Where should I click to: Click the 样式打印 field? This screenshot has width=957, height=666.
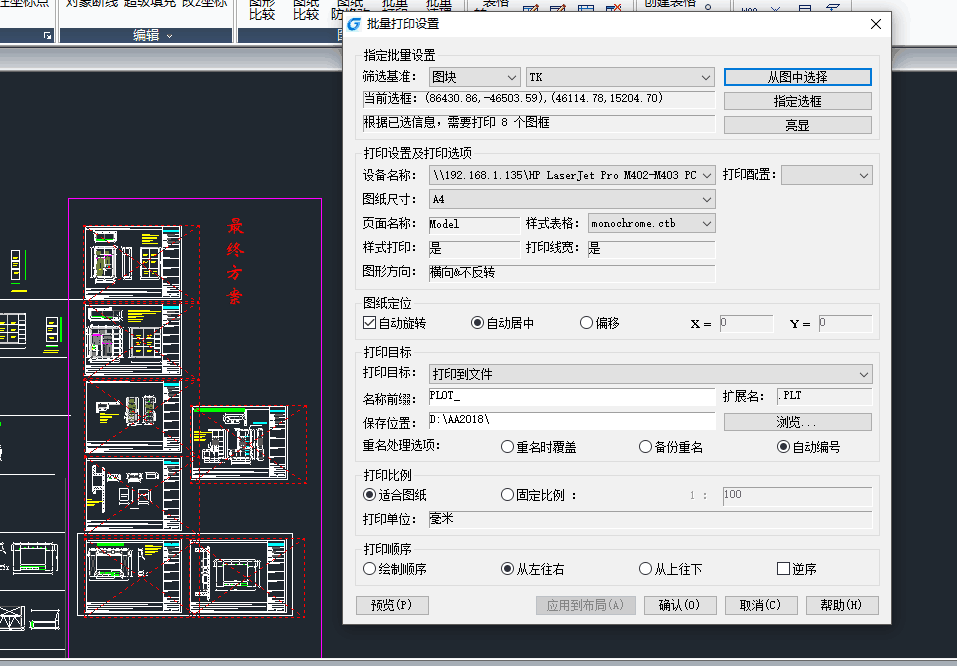pyautogui.click(x=474, y=248)
